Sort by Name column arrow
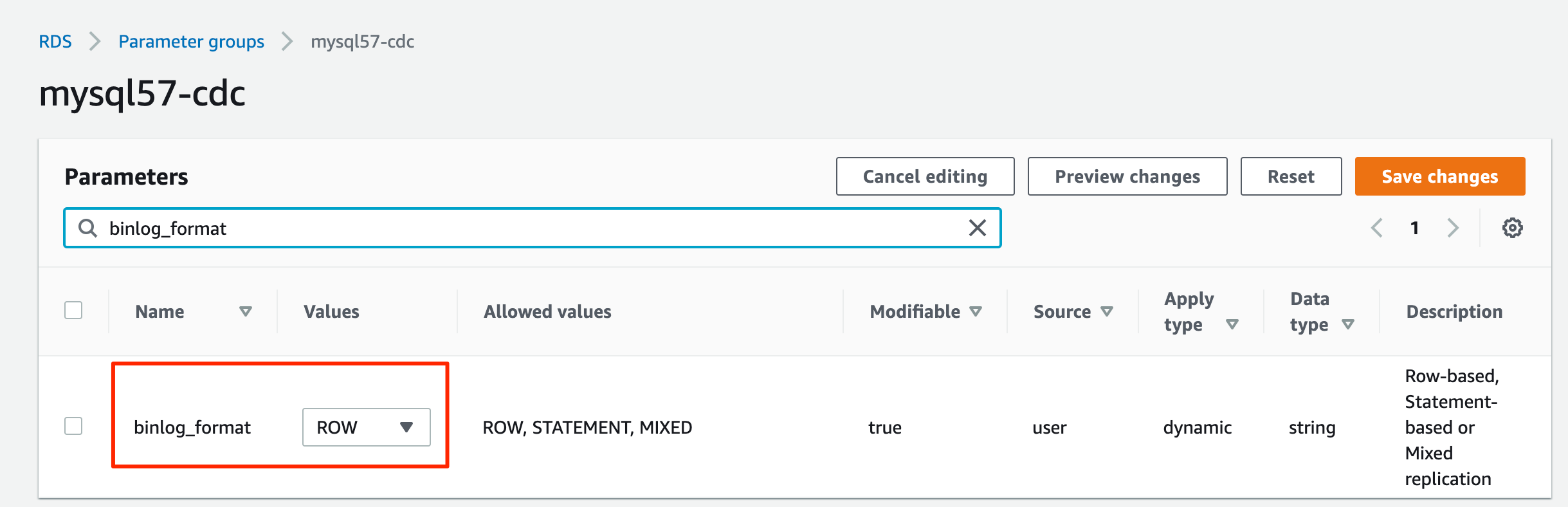Screen dimensions: 1568x507 coord(245,311)
